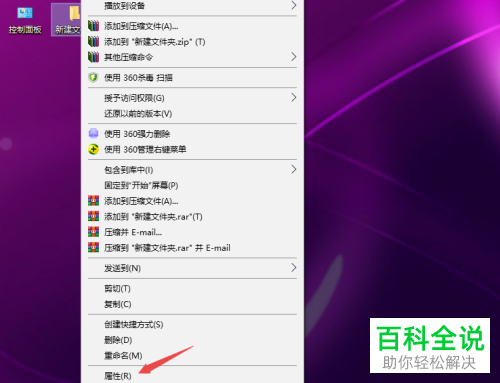Click the 360管理右键菜单 green plus icon
Screen dimensions: 500x383
point(93,149)
